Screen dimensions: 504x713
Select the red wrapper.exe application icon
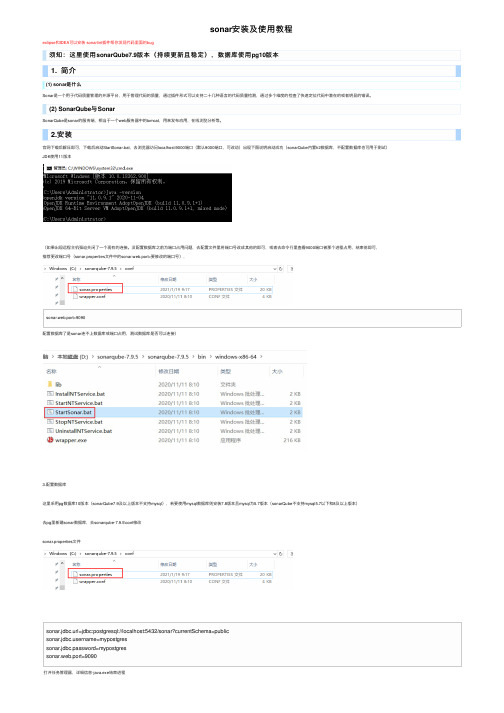tap(50, 440)
